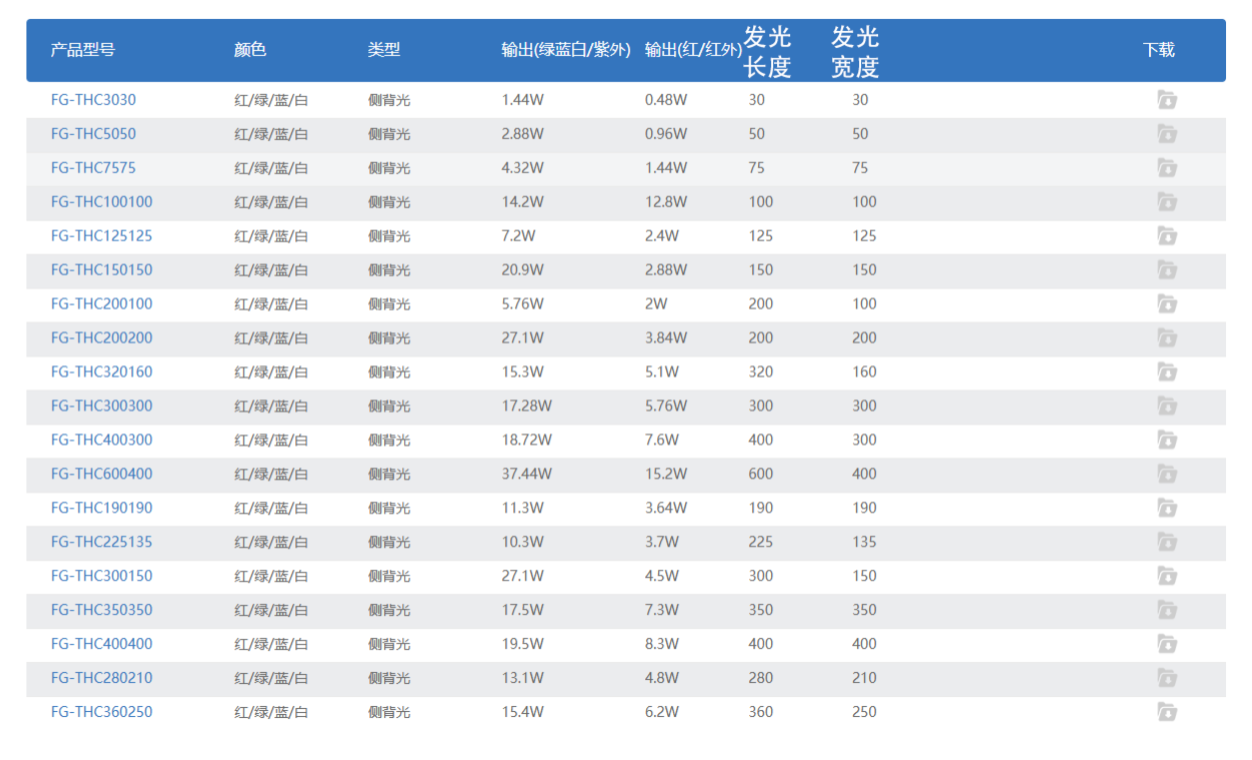The width and height of the screenshot is (1252, 760).
Task: Open the FG-THC3030 product link
Action: [93, 100]
